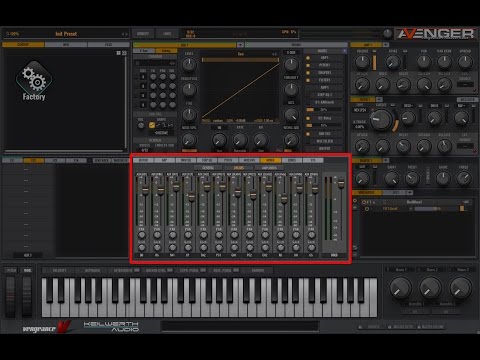Click the MEMORY button

click(x=143, y=34)
